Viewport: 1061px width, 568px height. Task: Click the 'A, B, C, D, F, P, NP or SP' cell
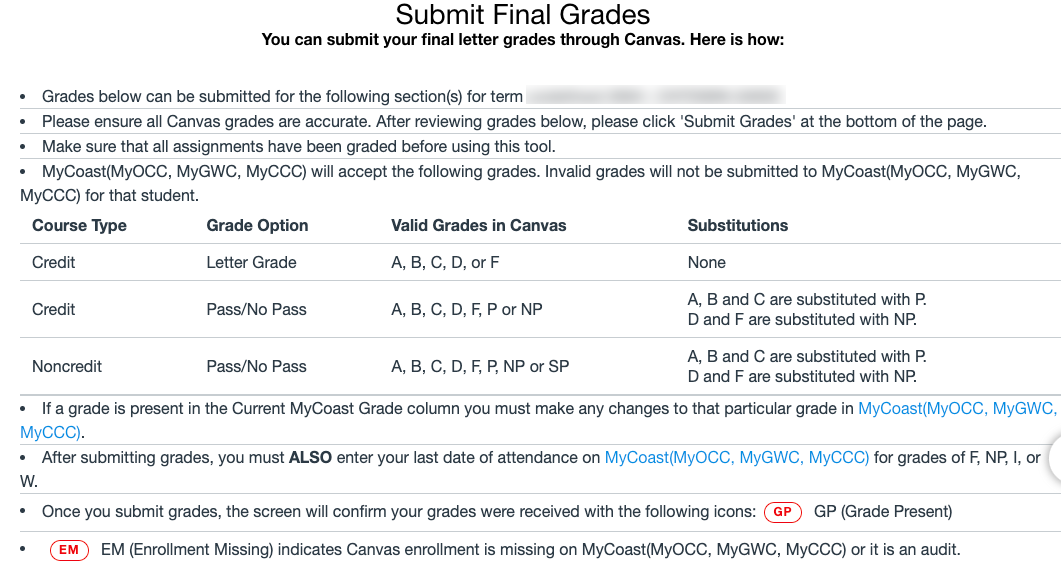tap(480, 366)
